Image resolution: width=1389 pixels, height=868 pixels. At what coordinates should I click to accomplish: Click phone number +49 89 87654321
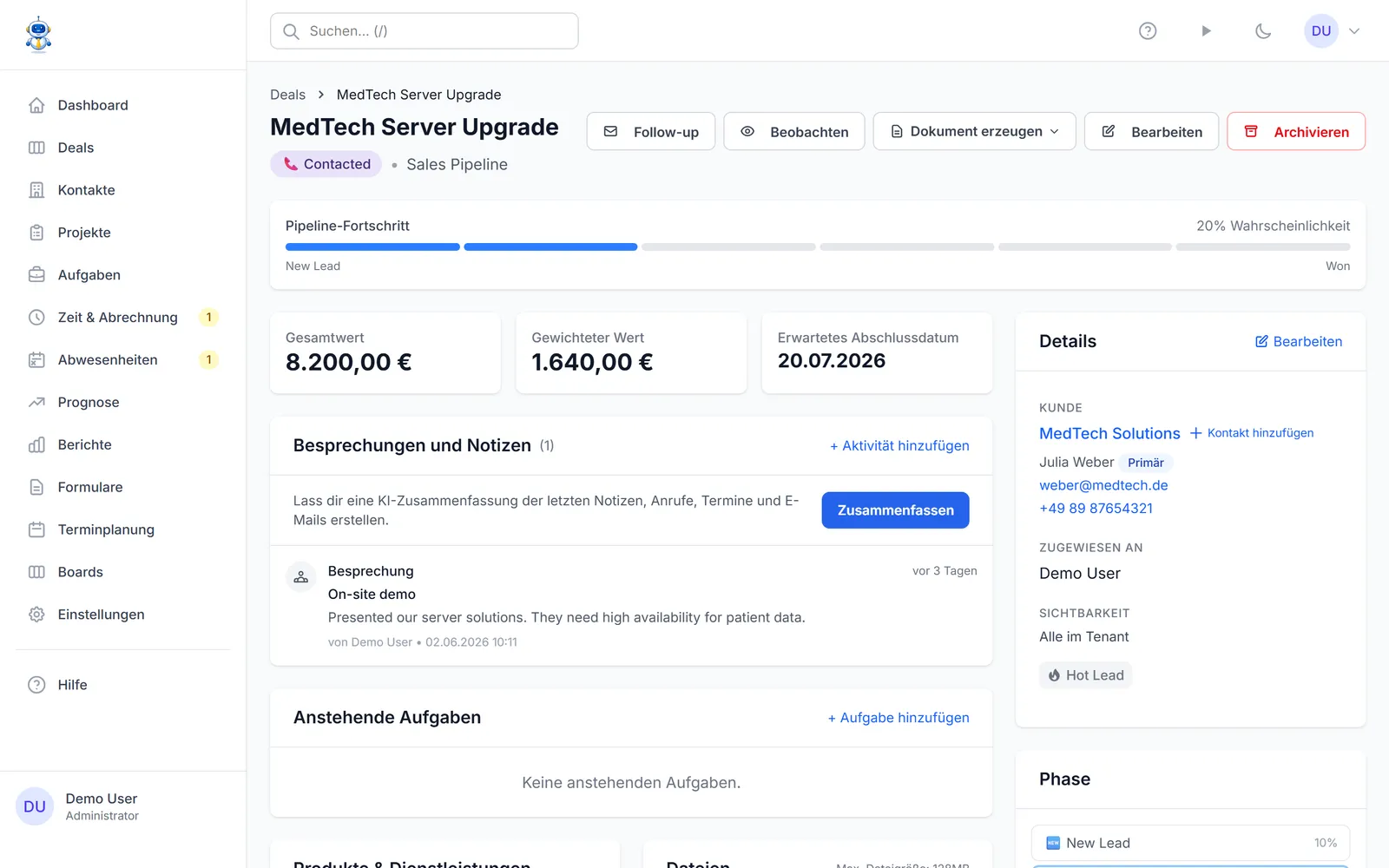pos(1096,509)
